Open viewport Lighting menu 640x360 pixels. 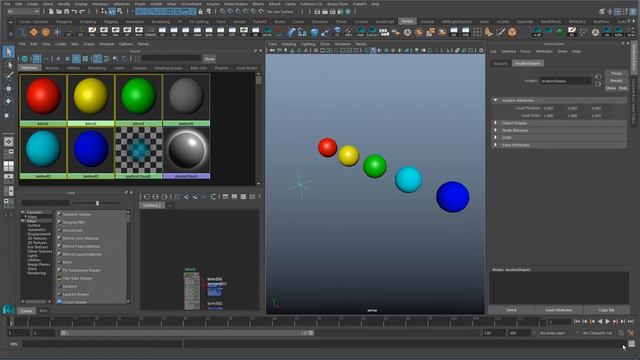coord(308,44)
